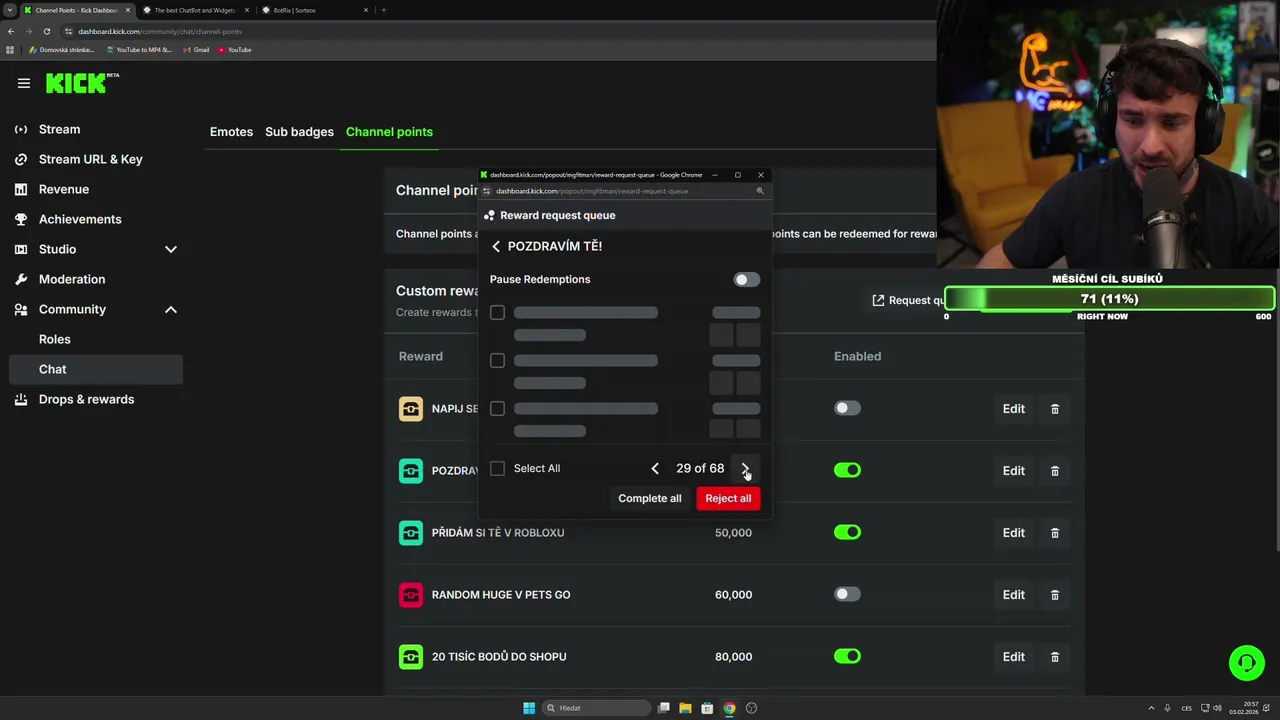Click the 20 TISÍC BODŮ DO SHOPU icon
This screenshot has height=720, width=1280.
(411, 656)
